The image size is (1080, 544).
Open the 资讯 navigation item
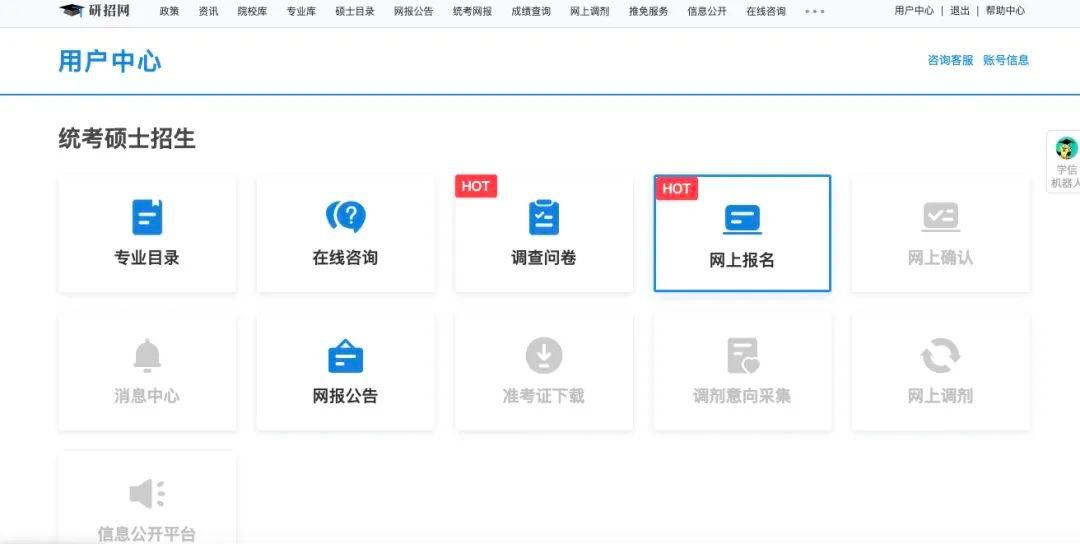(x=209, y=11)
